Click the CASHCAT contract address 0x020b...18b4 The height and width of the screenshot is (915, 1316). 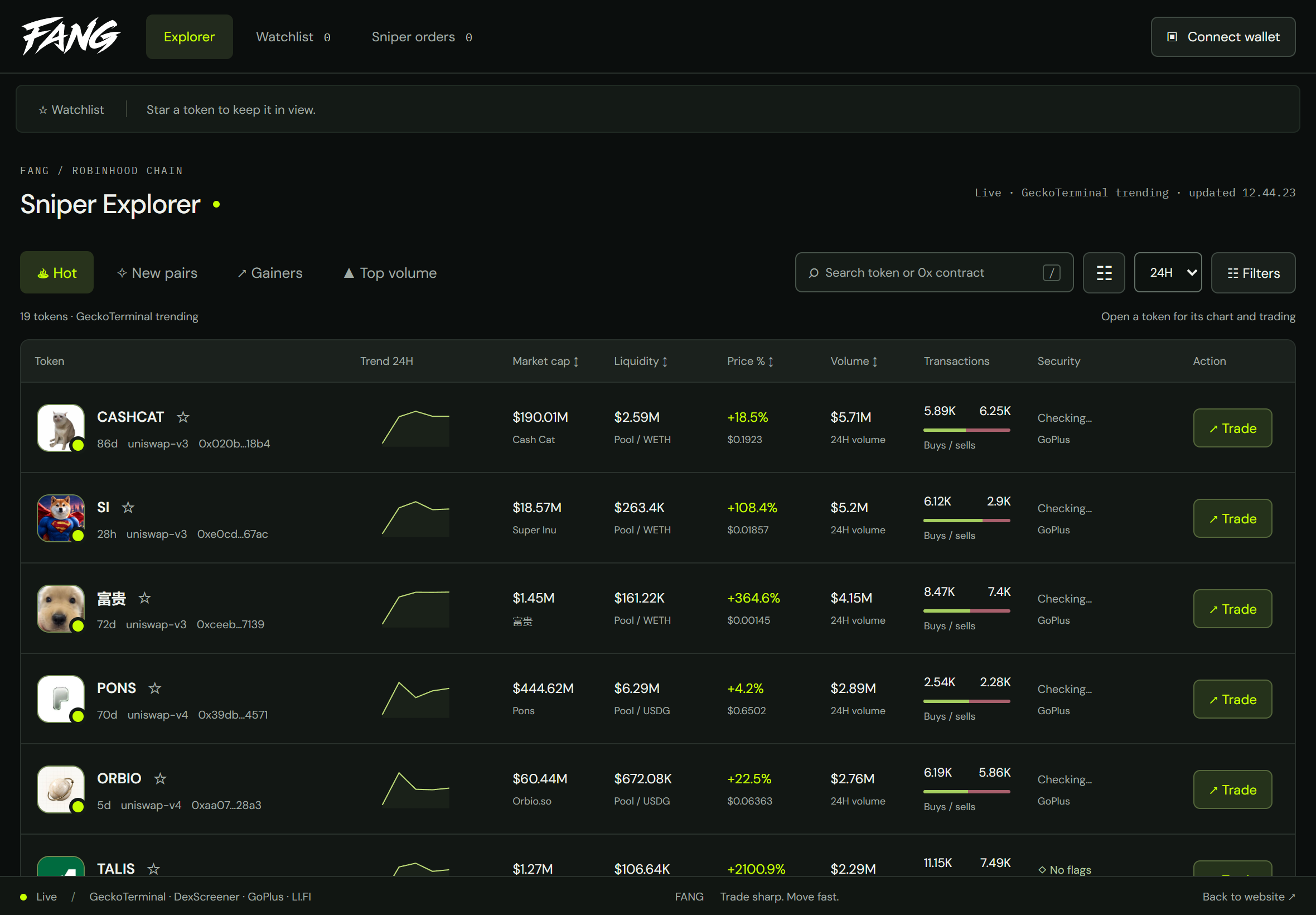click(234, 444)
